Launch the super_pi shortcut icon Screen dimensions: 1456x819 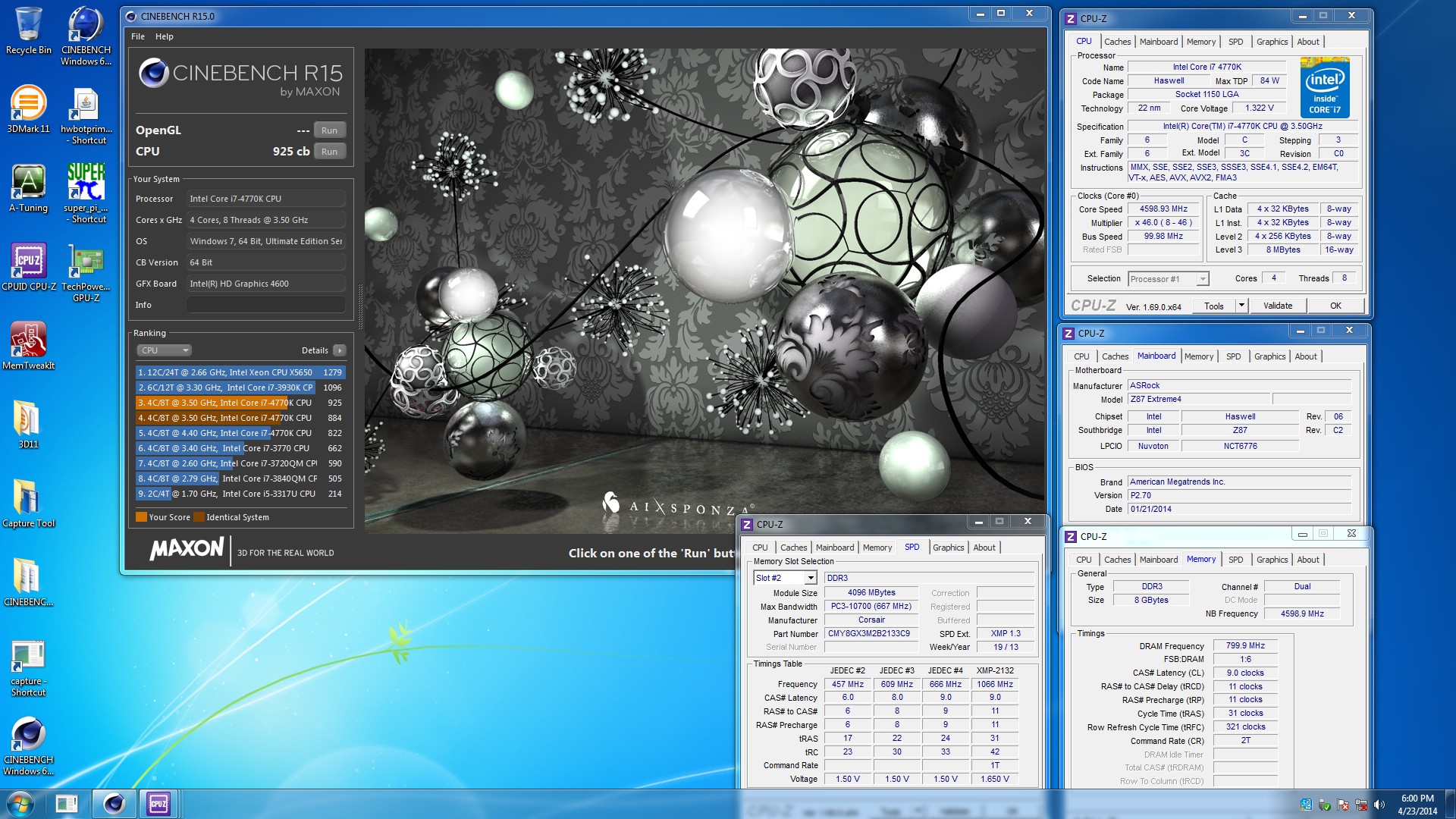coord(86,193)
